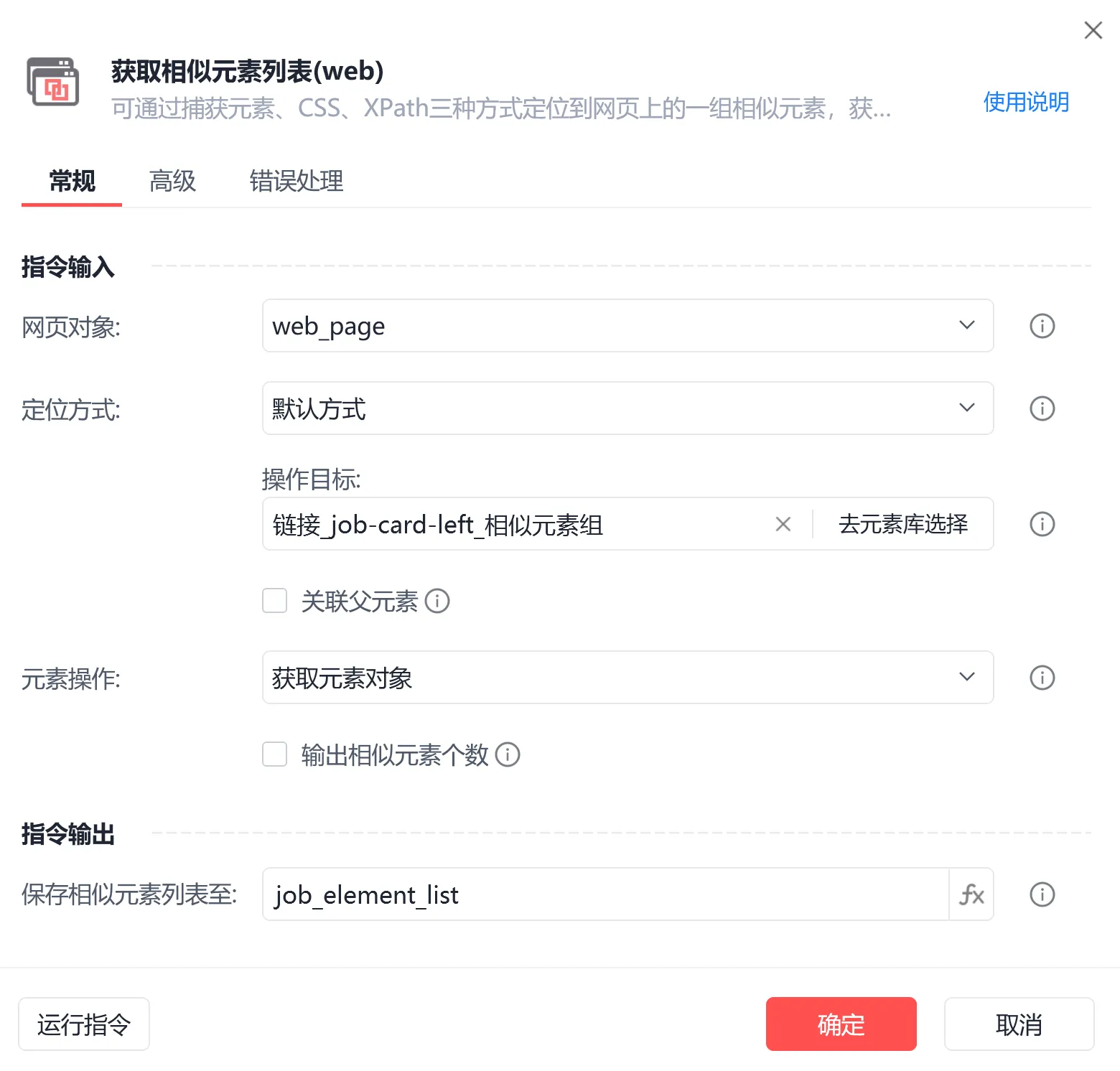Click the 运行指令 button
1120x1071 pixels.
click(x=84, y=1024)
